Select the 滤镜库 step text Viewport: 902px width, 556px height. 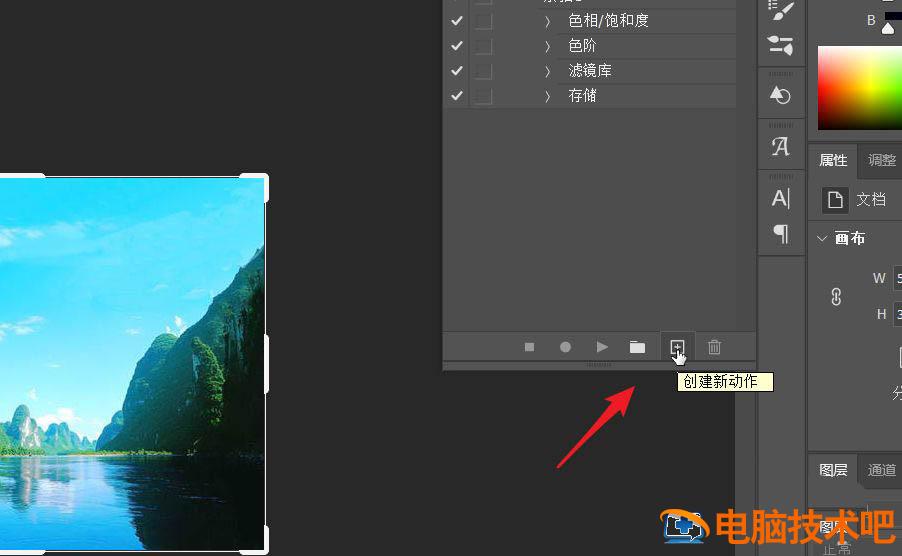point(590,71)
